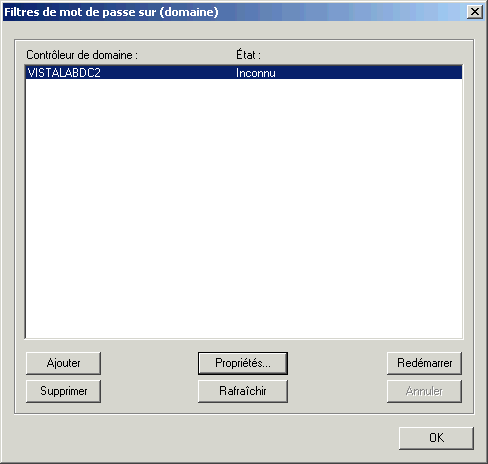Restart filter using Redémarrer button
Viewport: 488px width, 464px height.
tap(424, 363)
